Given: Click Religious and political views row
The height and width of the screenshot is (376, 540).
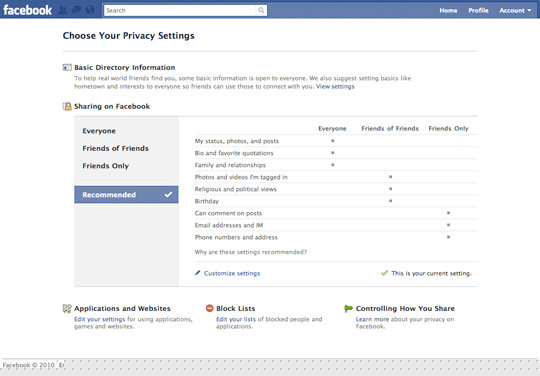Looking at the screenshot, I should 336,189.
